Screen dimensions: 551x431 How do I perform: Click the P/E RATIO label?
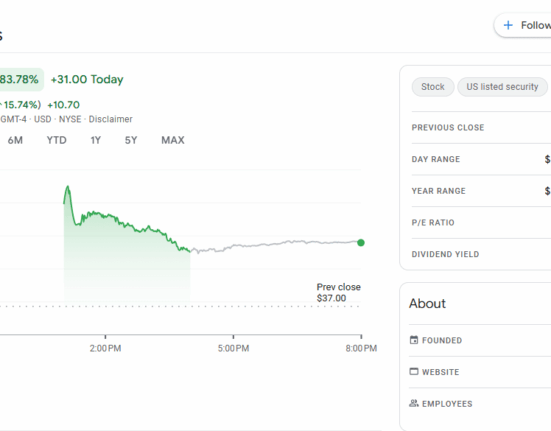[433, 222]
